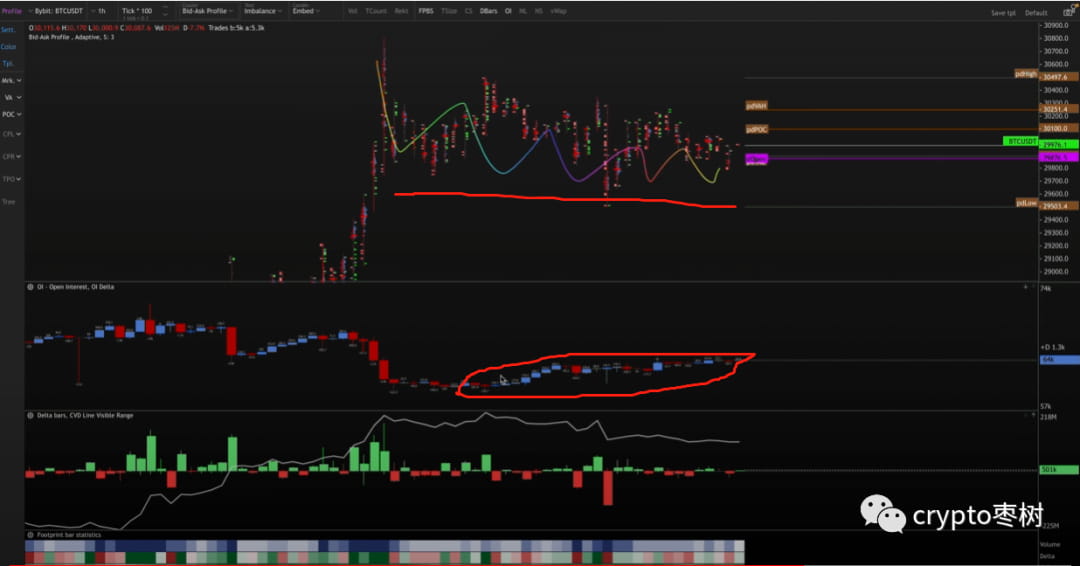Click the +D 1.3k OI delta label
The height and width of the screenshot is (566, 1080).
[x=1053, y=348]
